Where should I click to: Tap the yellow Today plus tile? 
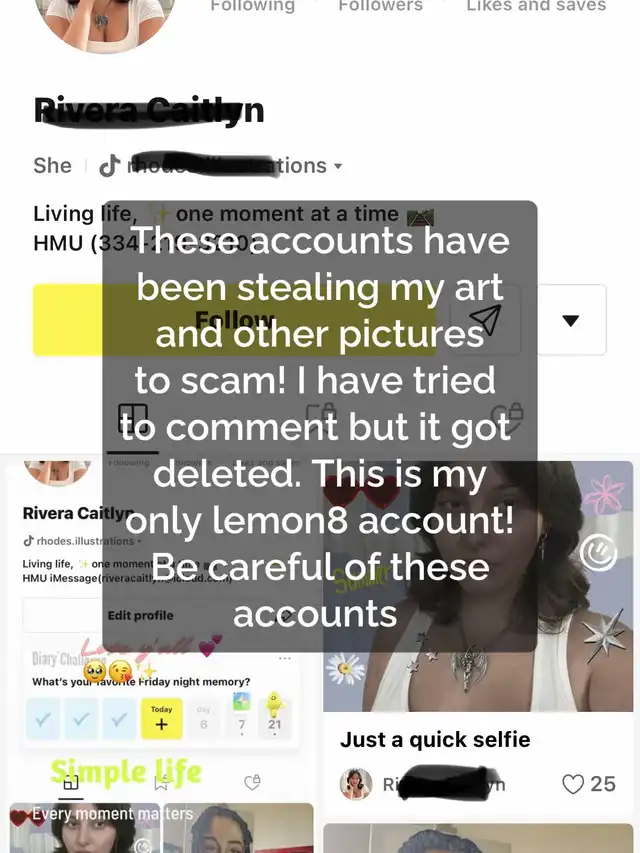(x=162, y=719)
